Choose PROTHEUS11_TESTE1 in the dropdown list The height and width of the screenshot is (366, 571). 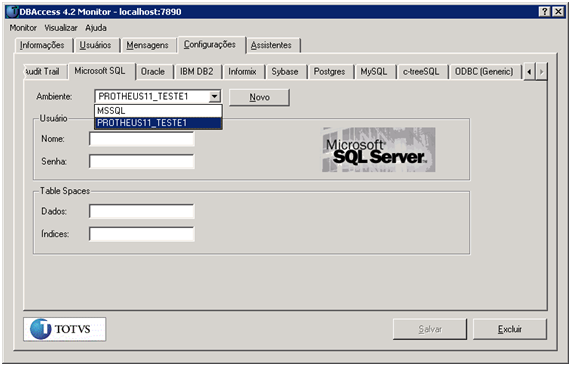click(x=158, y=123)
